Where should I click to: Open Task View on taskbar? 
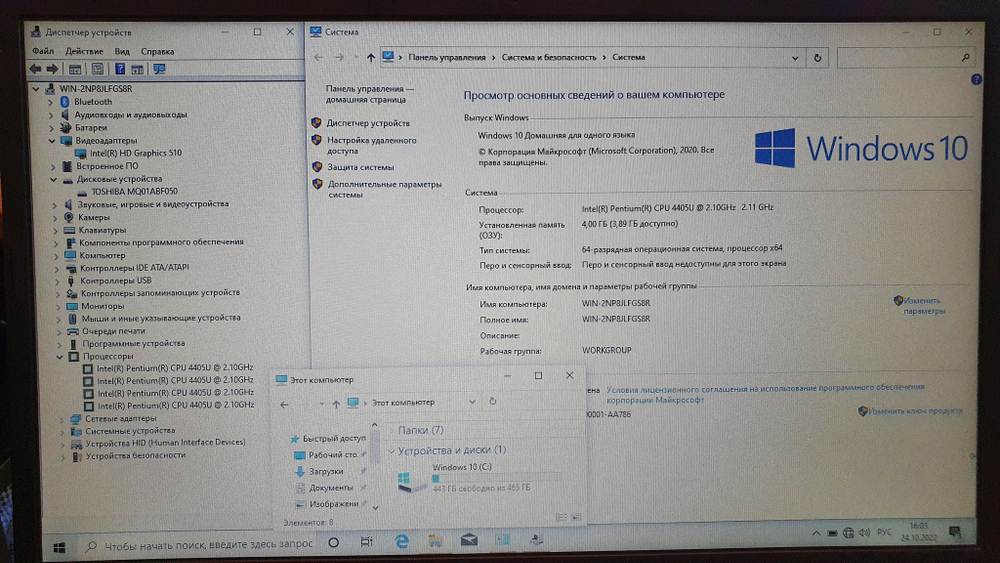pos(366,542)
